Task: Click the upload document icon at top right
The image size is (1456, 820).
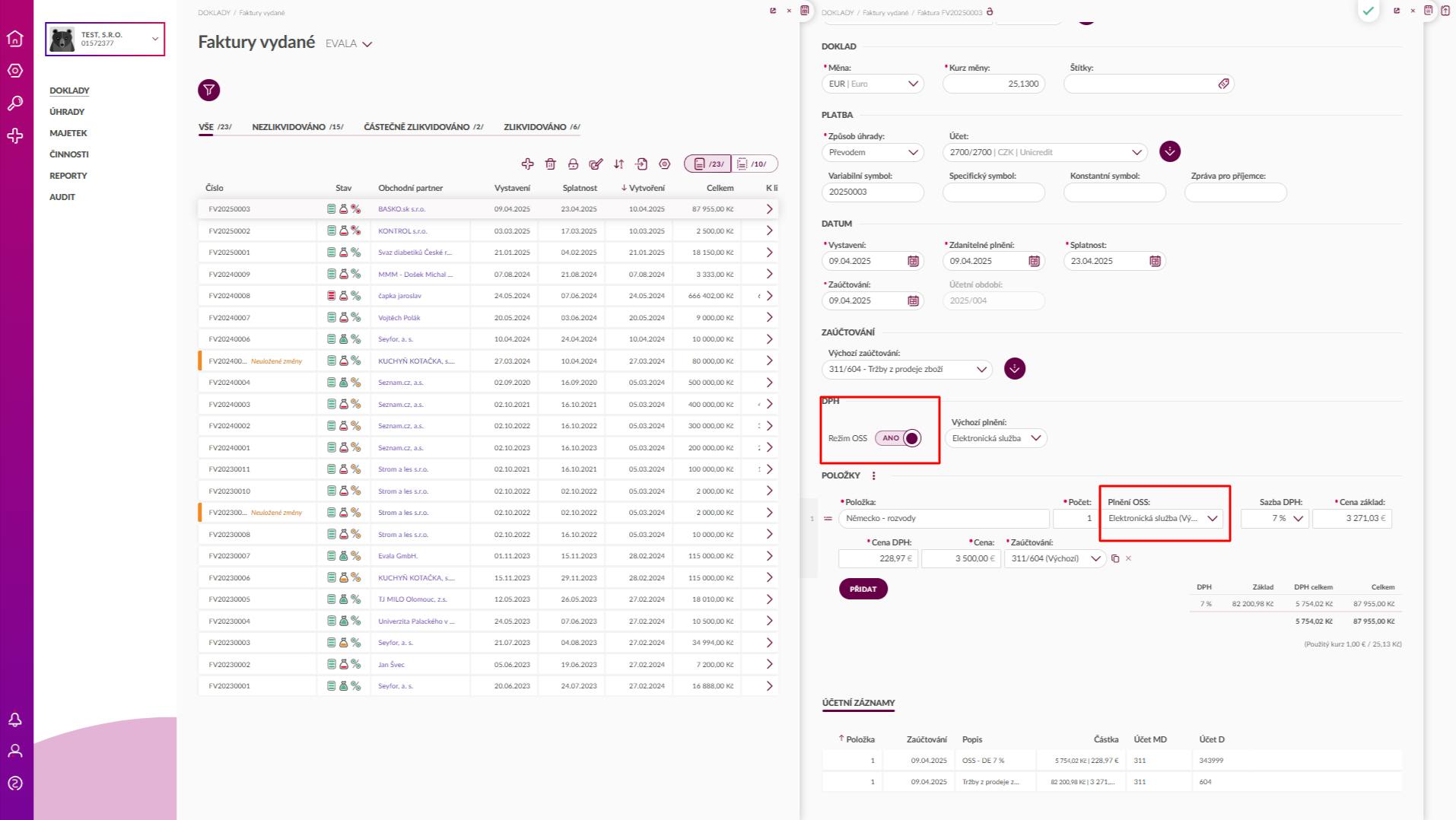Action: (x=1445, y=11)
